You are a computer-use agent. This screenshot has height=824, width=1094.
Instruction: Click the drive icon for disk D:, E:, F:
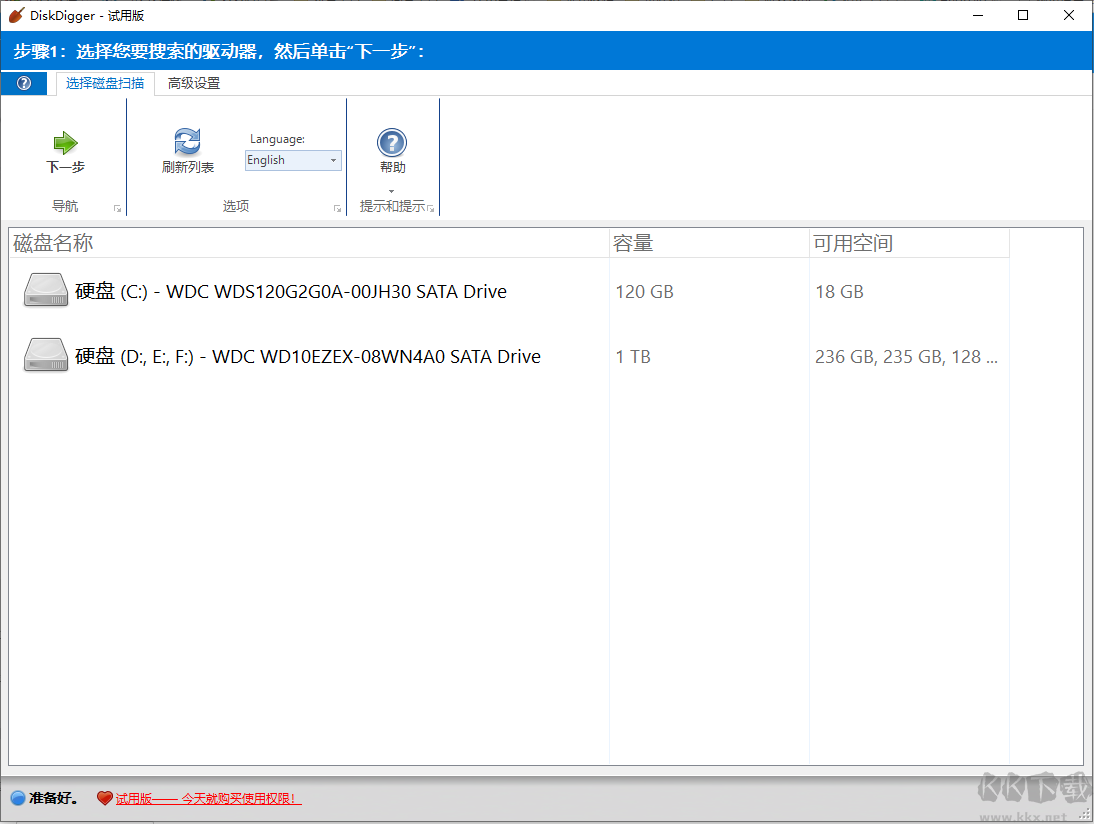(x=46, y=355)
